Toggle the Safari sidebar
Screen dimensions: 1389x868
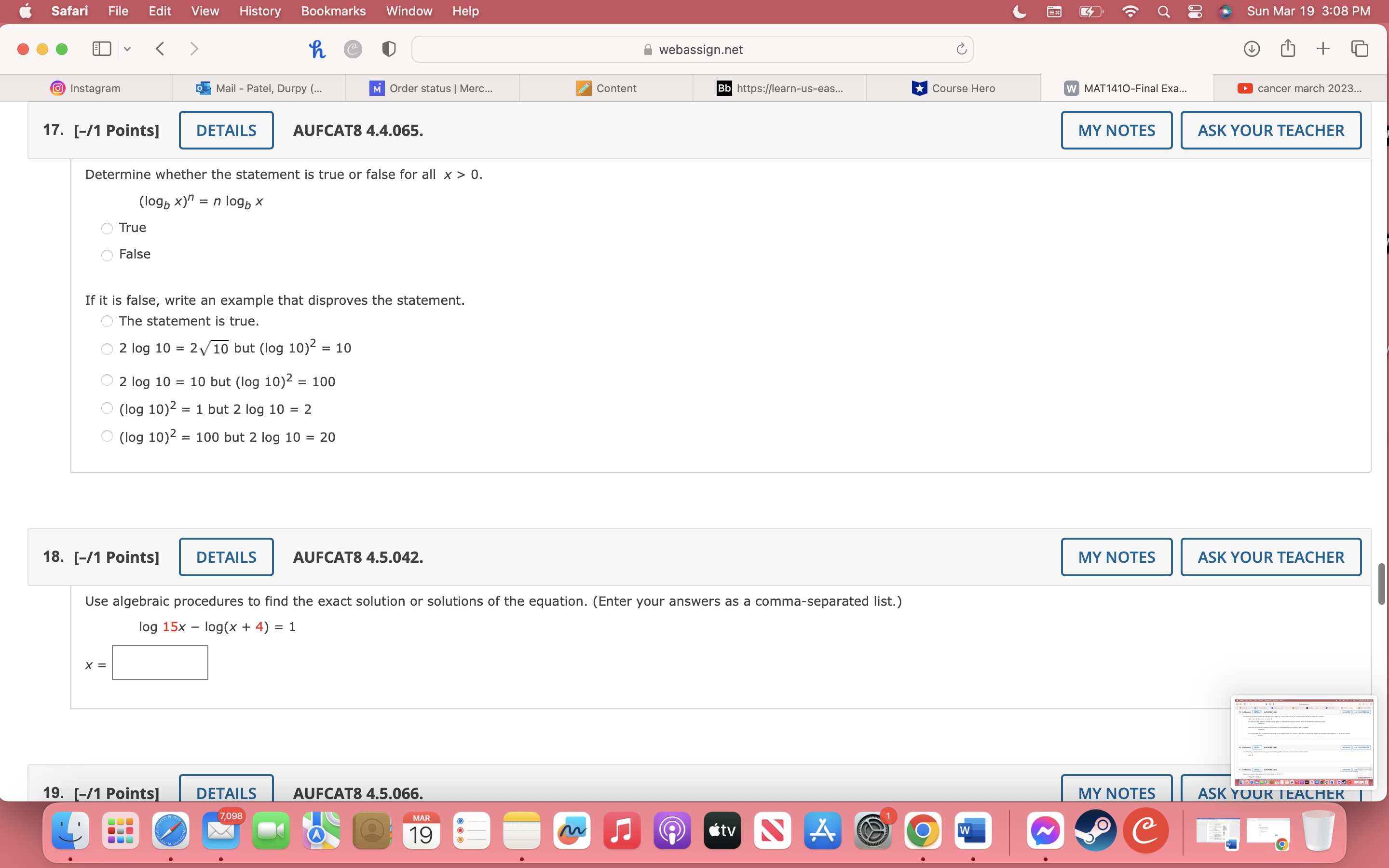pyautogui.click(x=101, y=49)
